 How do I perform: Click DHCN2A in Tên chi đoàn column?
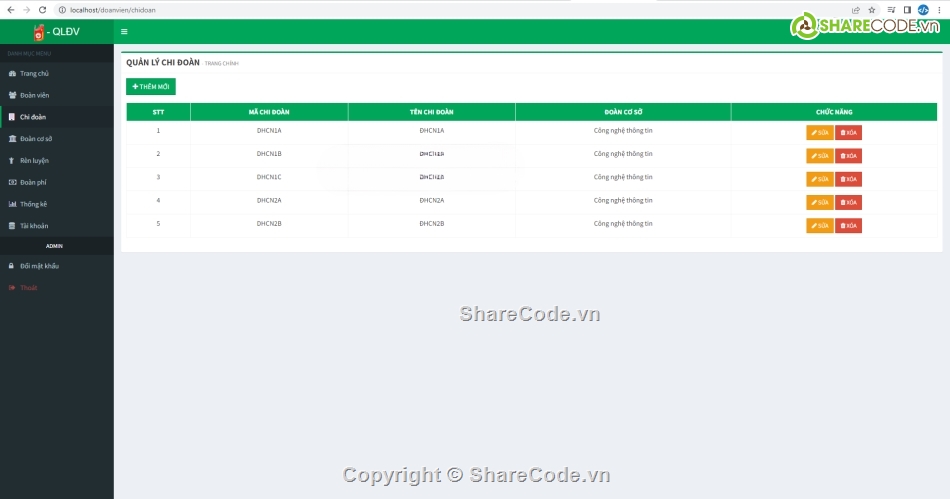(x=432, y=200)
